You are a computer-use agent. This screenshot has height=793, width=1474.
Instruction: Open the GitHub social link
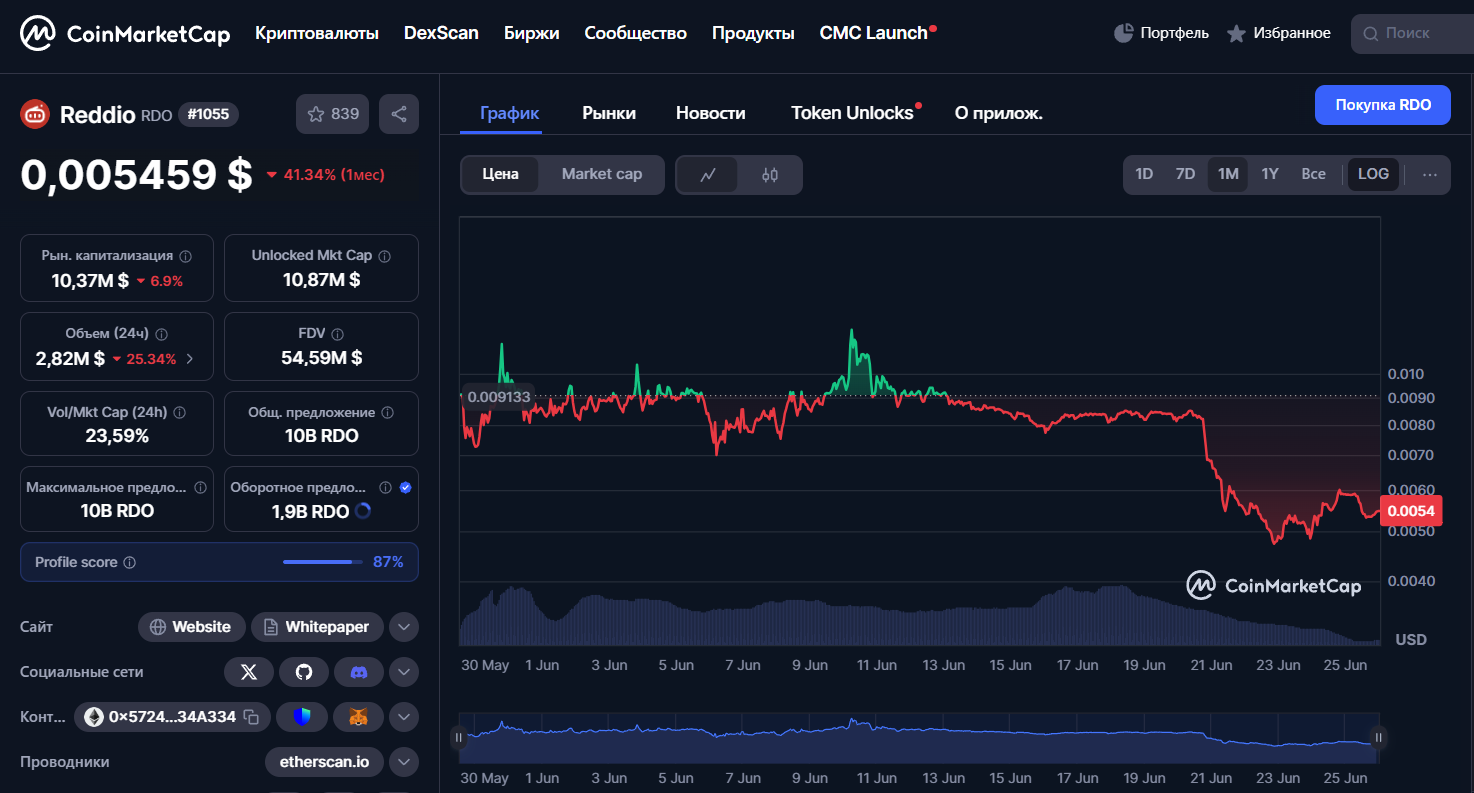point(304,672)
